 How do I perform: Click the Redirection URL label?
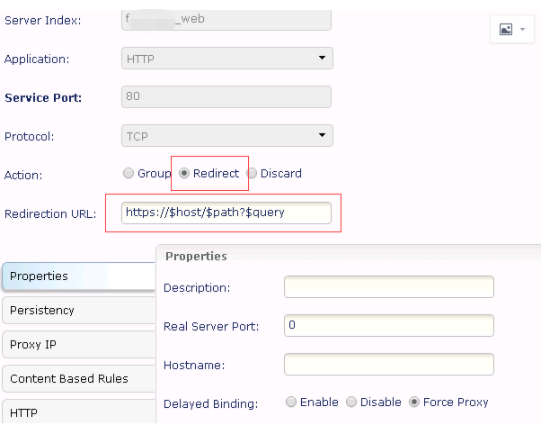click(x=50, y=214)
